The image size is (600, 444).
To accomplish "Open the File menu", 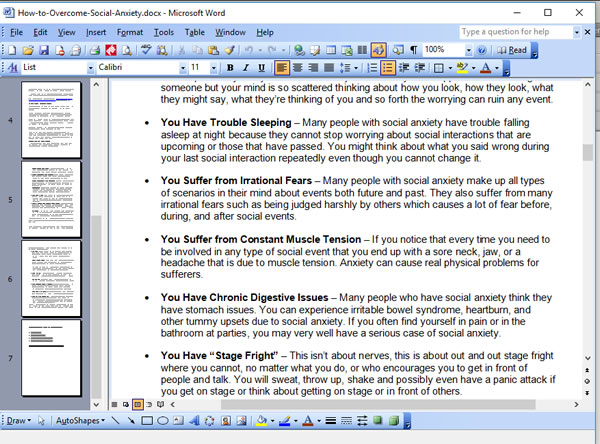I will click(x=16, y=33).
